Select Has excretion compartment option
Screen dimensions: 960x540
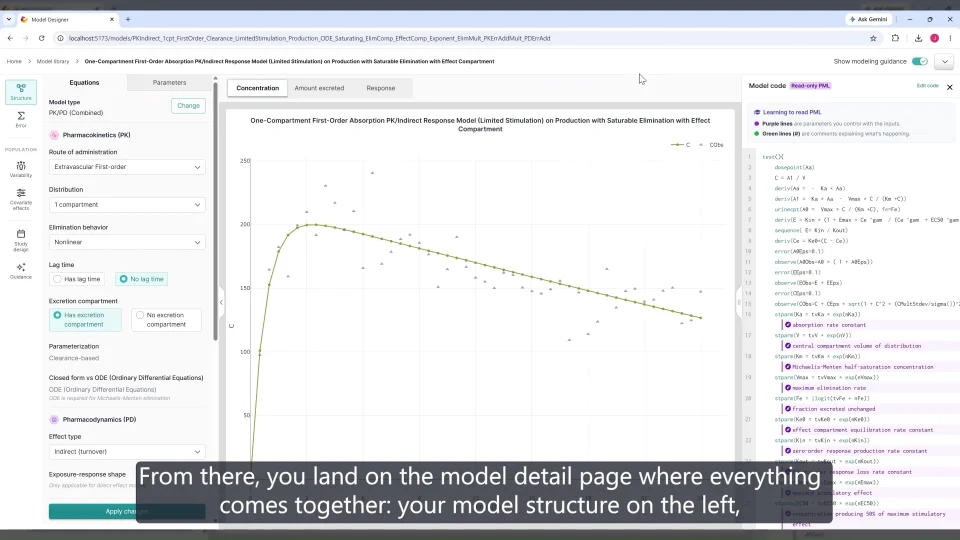(85, 320)
